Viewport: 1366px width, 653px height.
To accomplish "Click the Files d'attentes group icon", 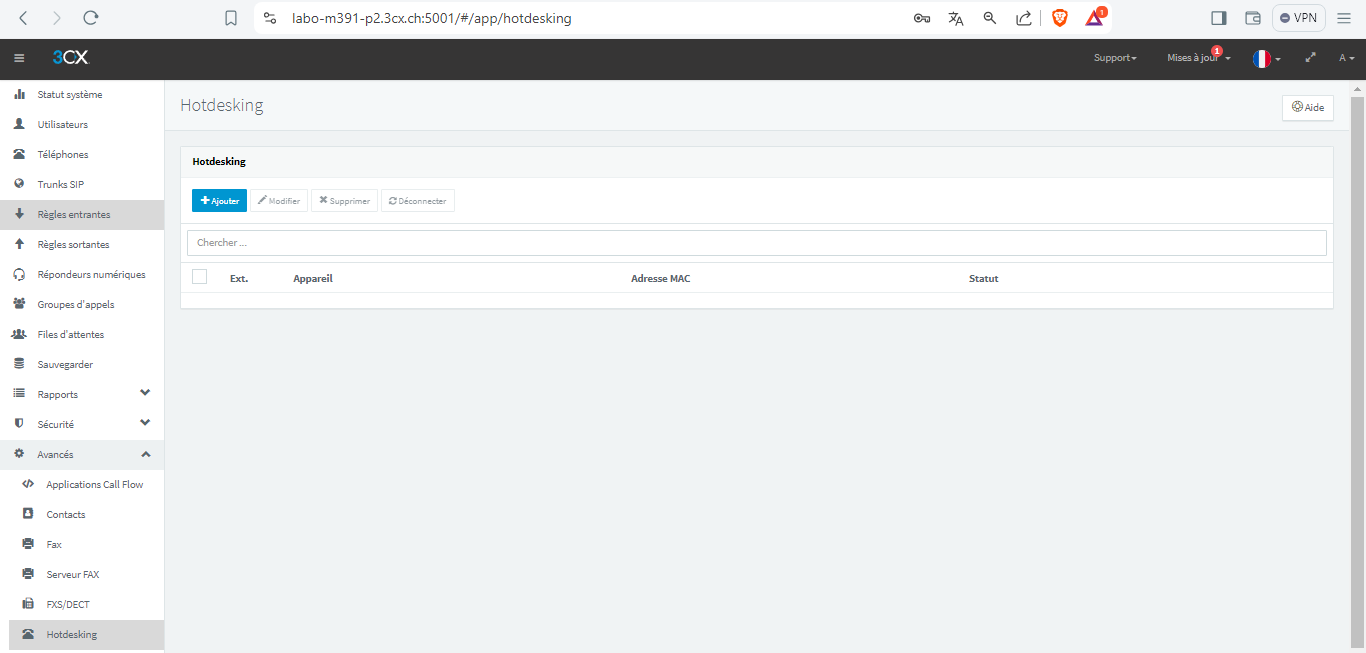I will [19, 334].
